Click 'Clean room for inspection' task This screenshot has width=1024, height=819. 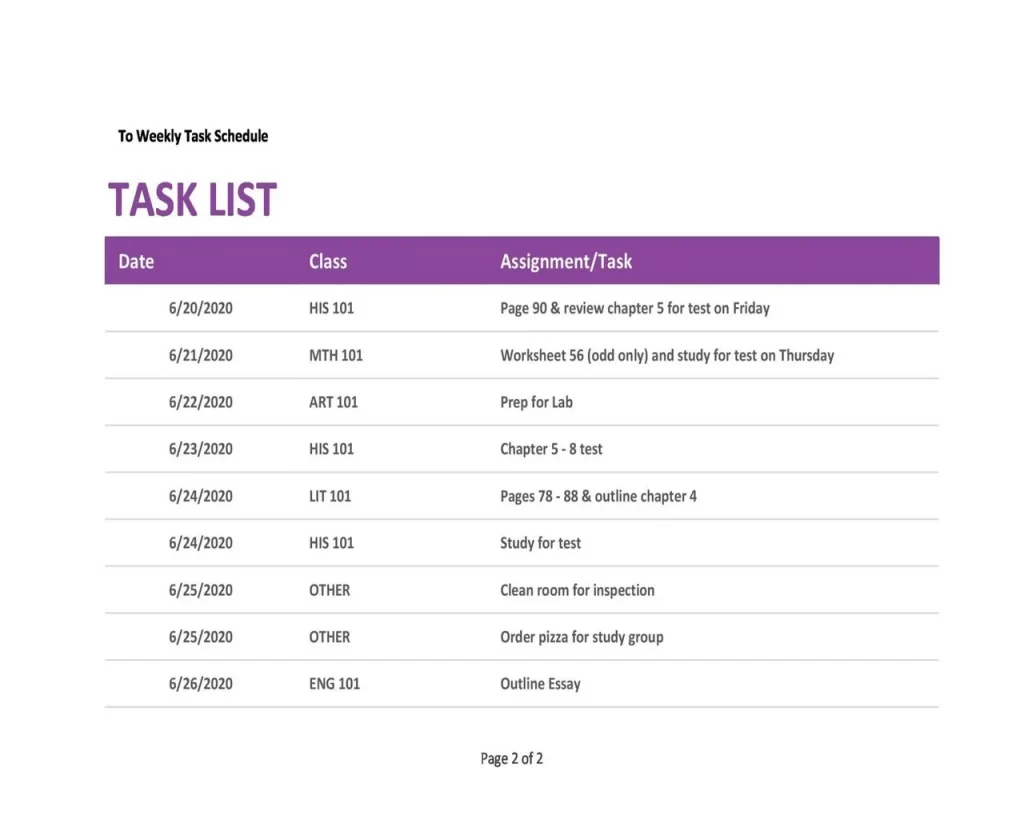[x=577, y=590]
